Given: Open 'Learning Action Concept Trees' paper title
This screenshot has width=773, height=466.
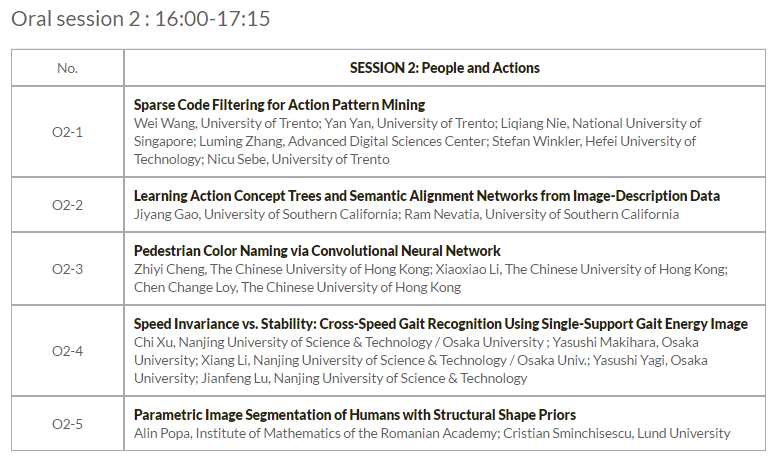Looking at the screenshot, I should [426, 196].
